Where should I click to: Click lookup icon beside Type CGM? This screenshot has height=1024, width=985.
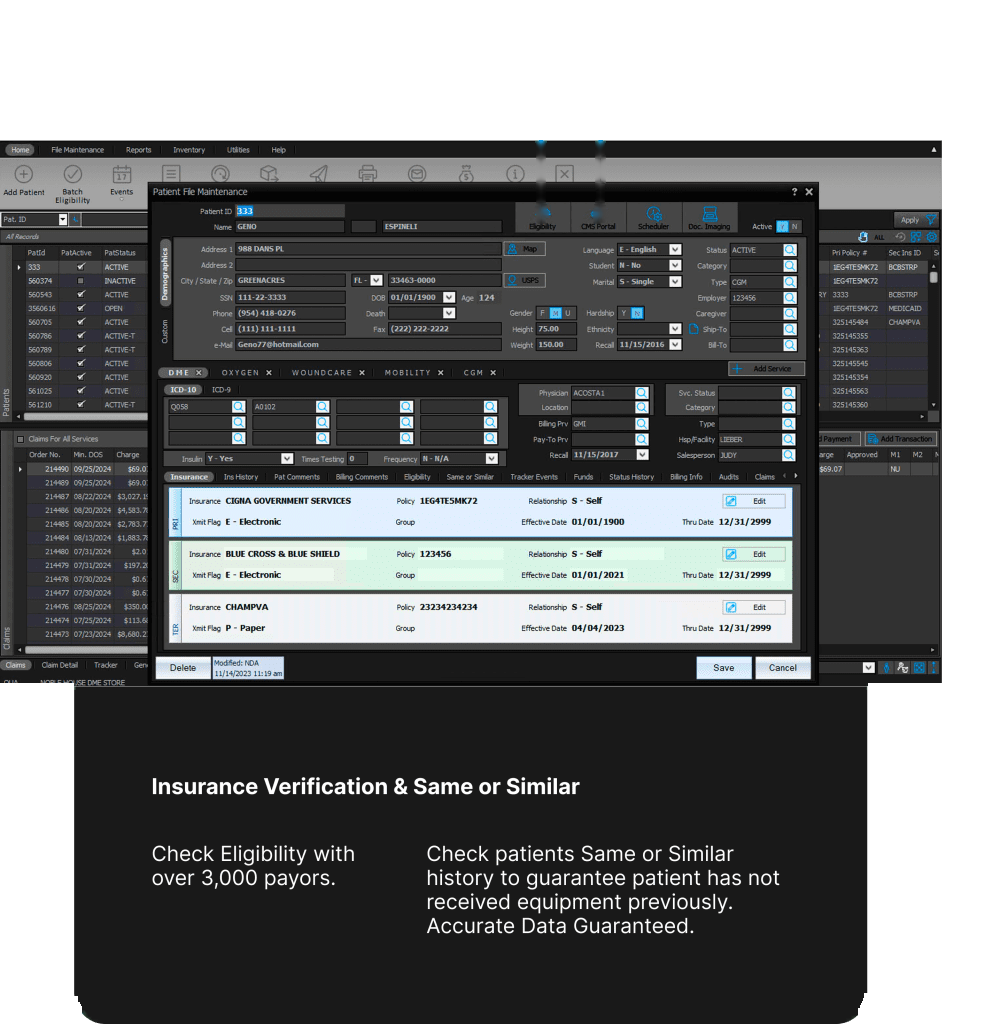pyautogui.click(x=790, y=282)
